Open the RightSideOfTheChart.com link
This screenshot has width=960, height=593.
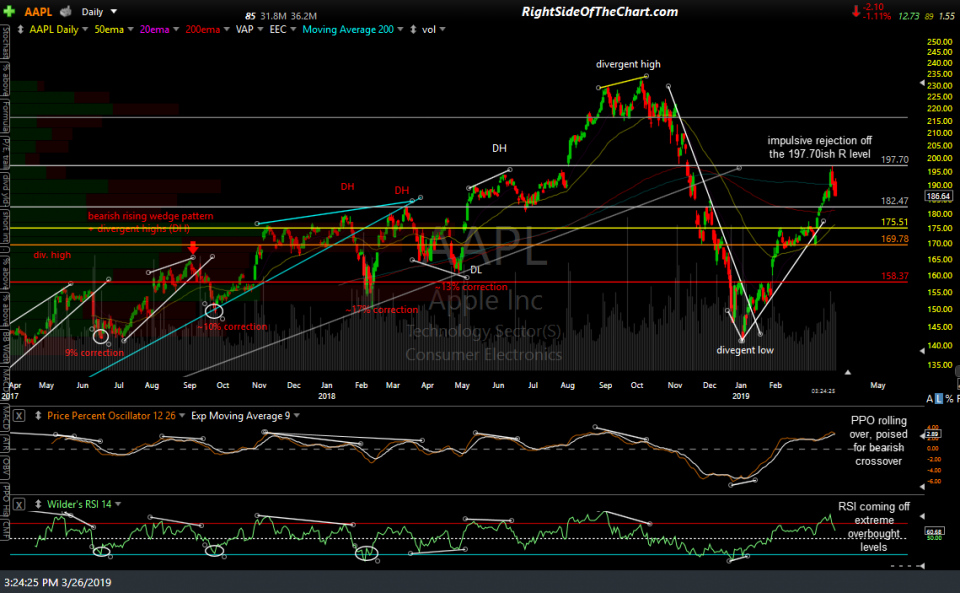click(x=601, y=10)
